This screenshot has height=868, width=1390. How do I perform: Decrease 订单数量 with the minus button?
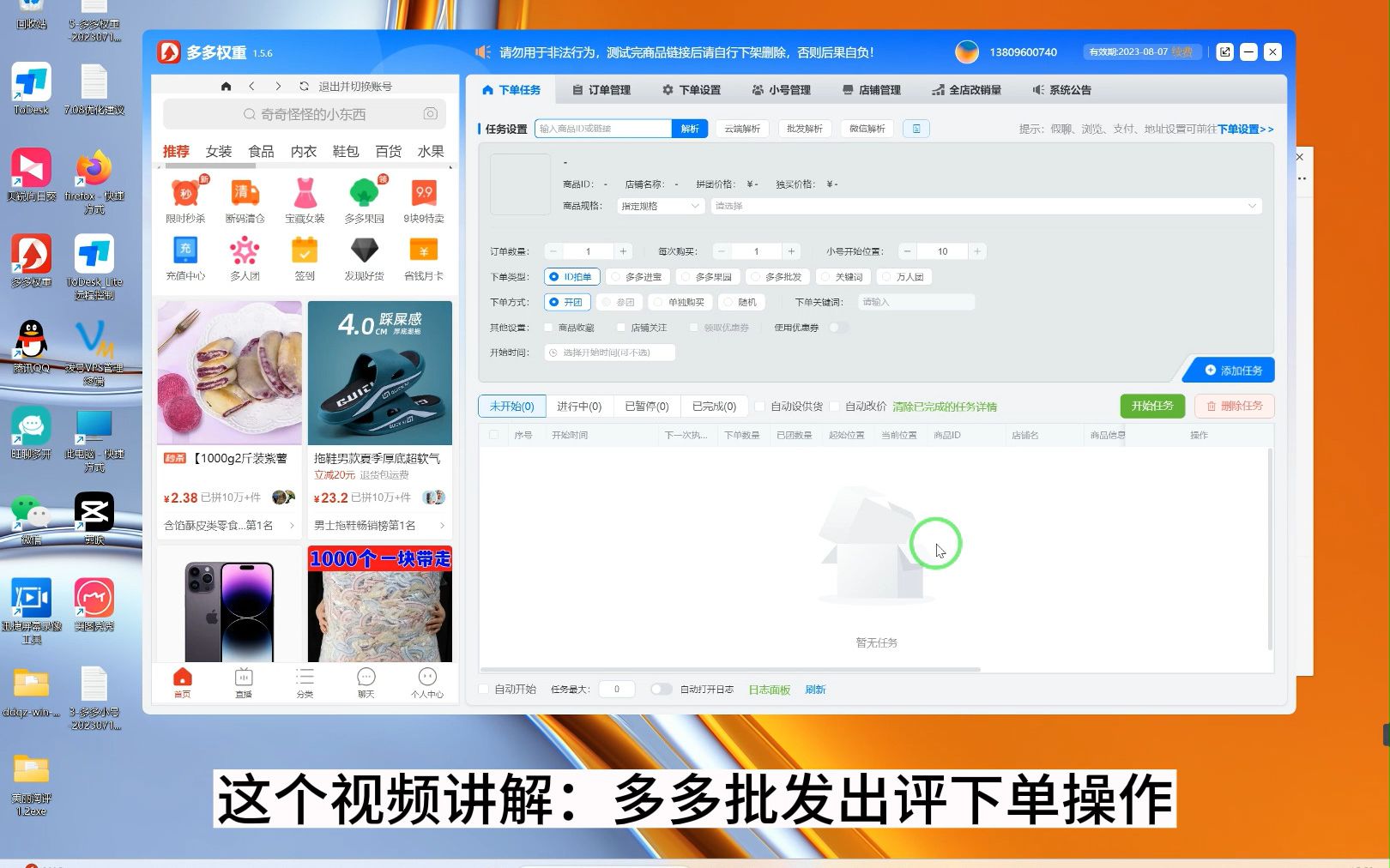point(553,251)
